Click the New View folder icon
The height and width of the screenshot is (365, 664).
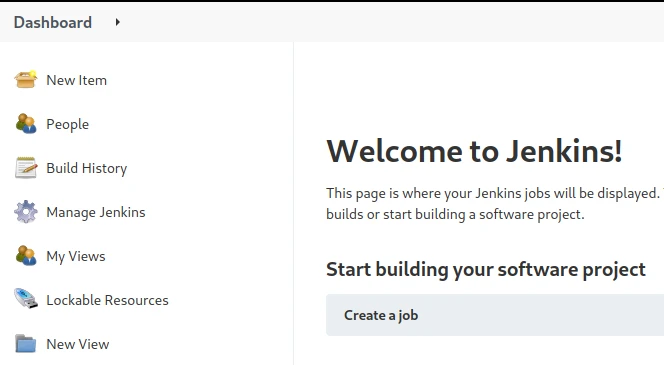[x=25, y=343]
